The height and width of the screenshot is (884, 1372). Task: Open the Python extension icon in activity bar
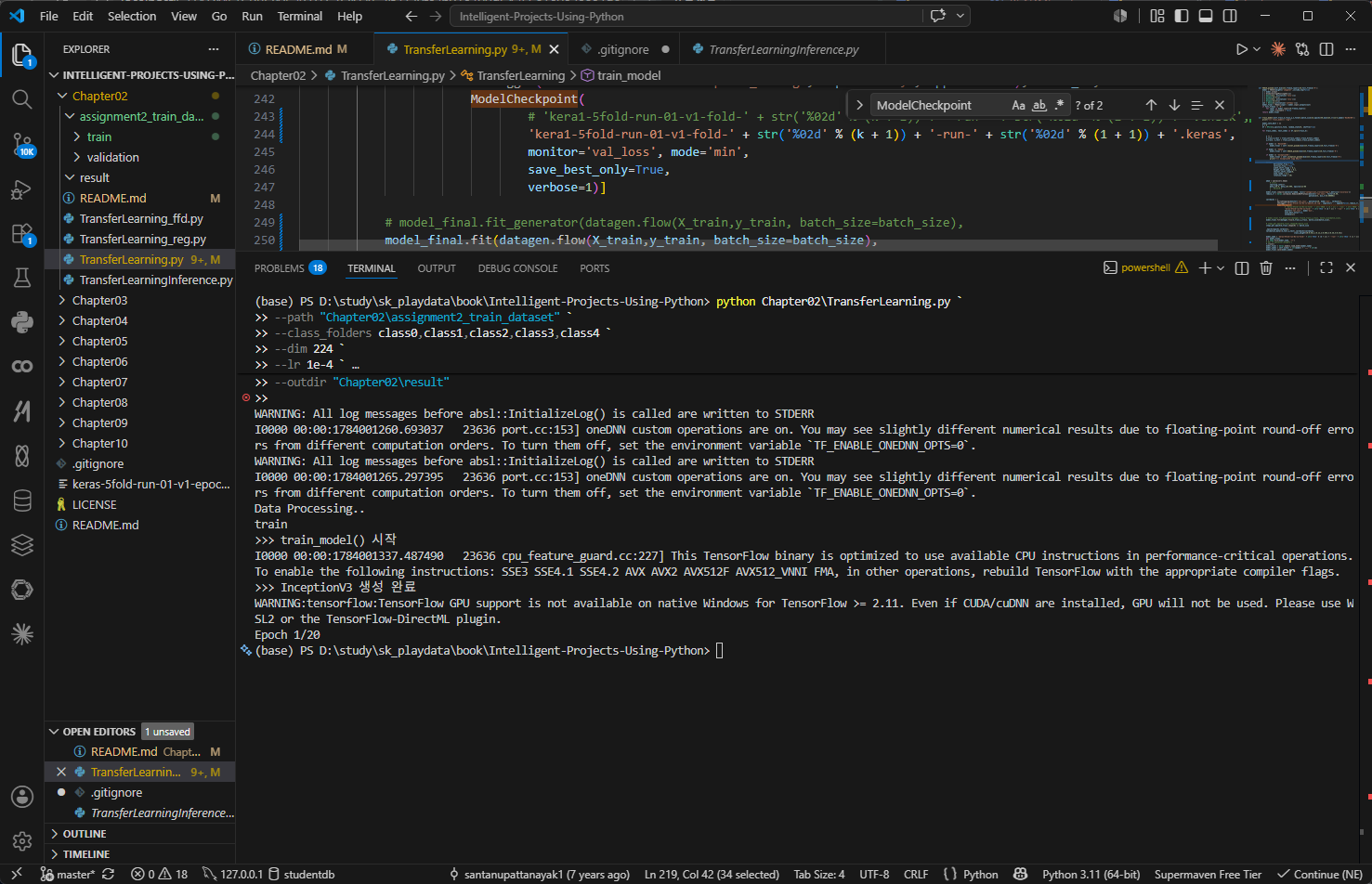(22, 322)
